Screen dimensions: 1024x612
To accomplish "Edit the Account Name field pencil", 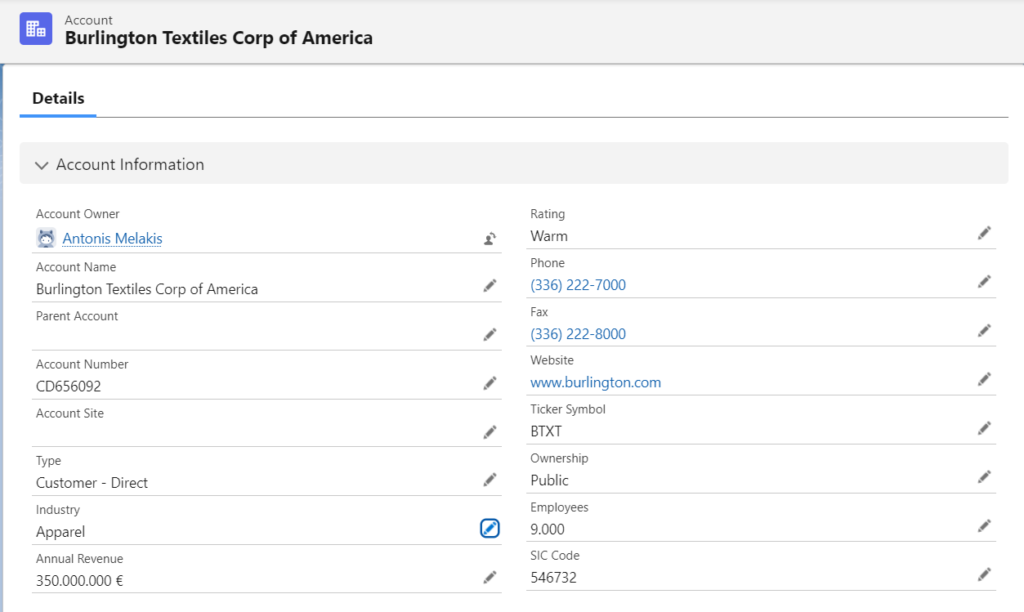I will 490,285.
